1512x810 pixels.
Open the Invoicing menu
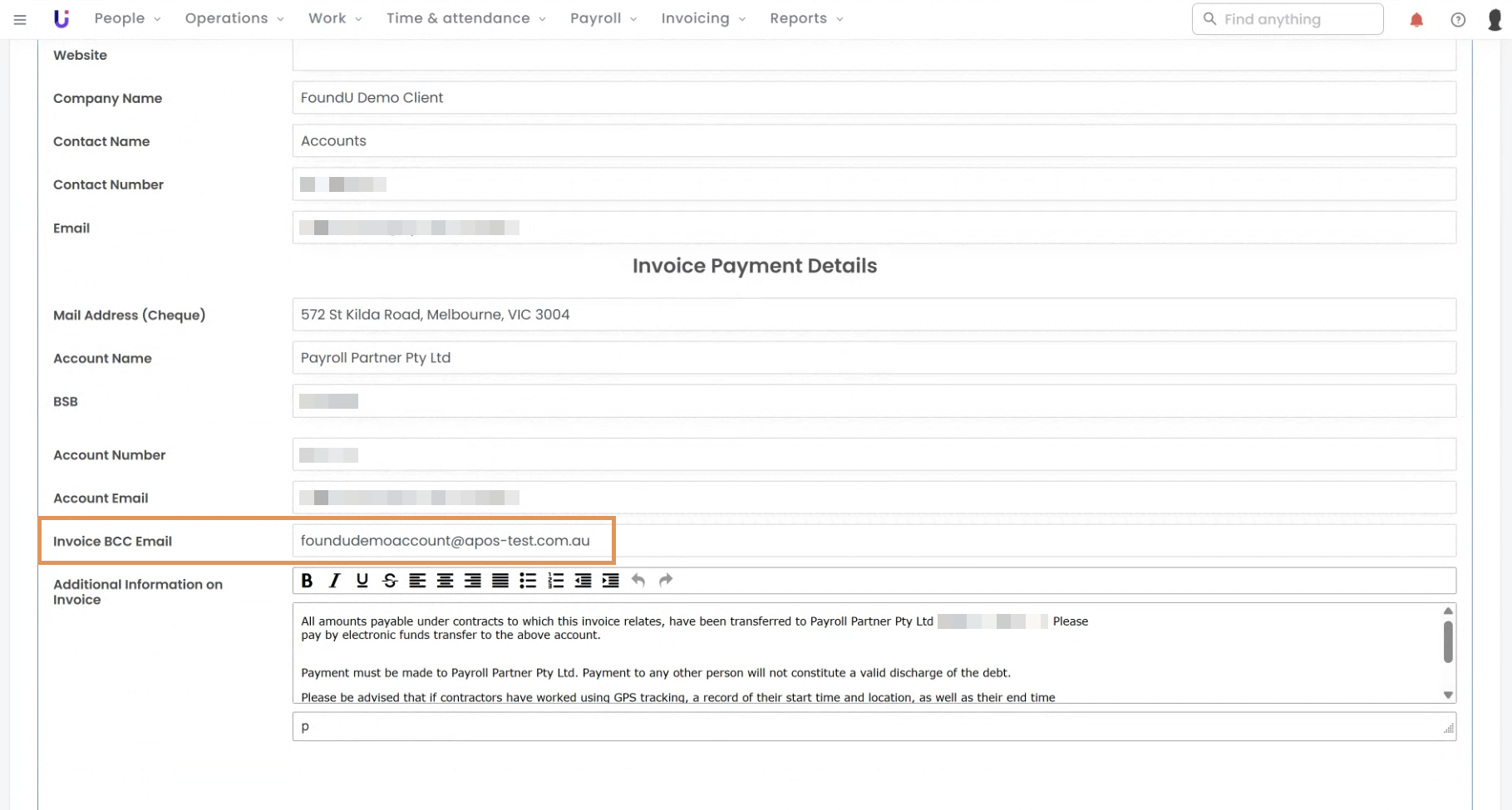click(702, 18)
